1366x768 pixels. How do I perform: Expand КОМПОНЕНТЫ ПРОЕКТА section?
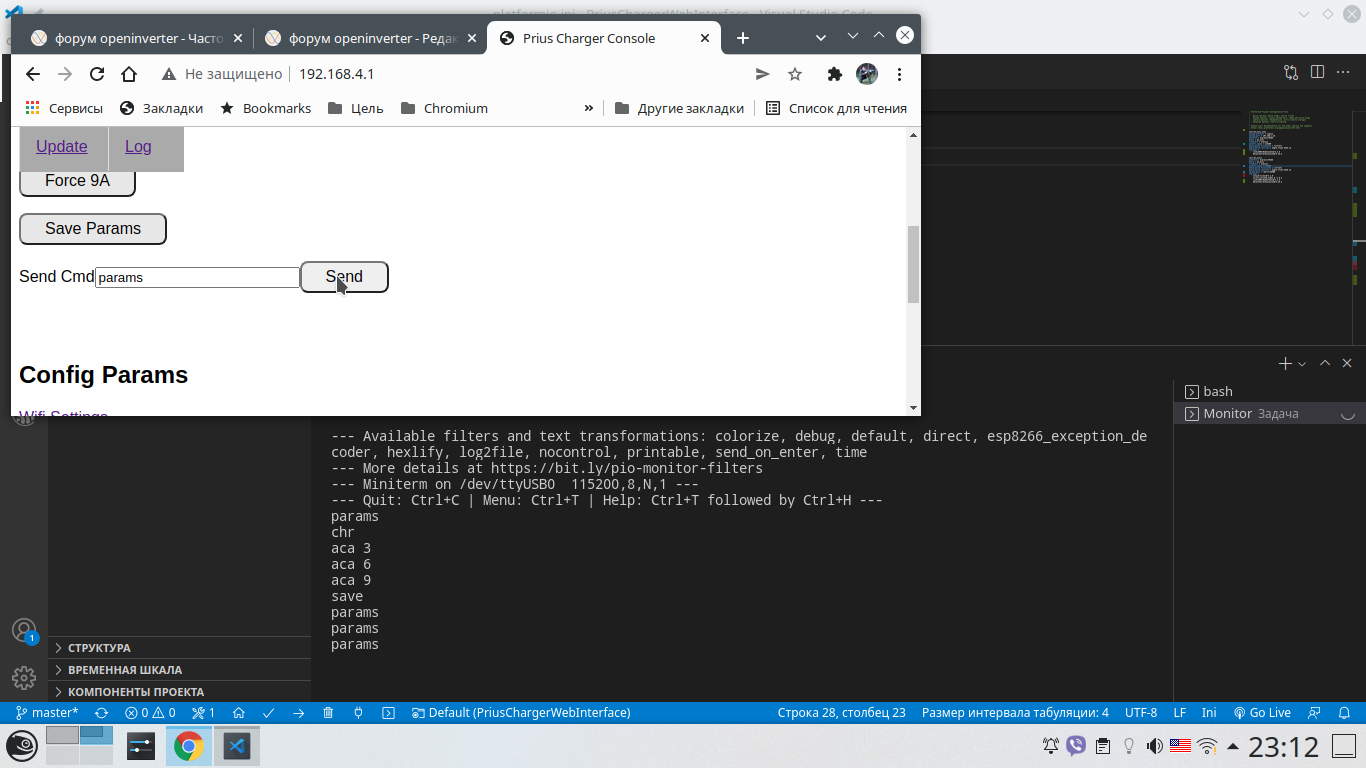(x=135, y=692)
